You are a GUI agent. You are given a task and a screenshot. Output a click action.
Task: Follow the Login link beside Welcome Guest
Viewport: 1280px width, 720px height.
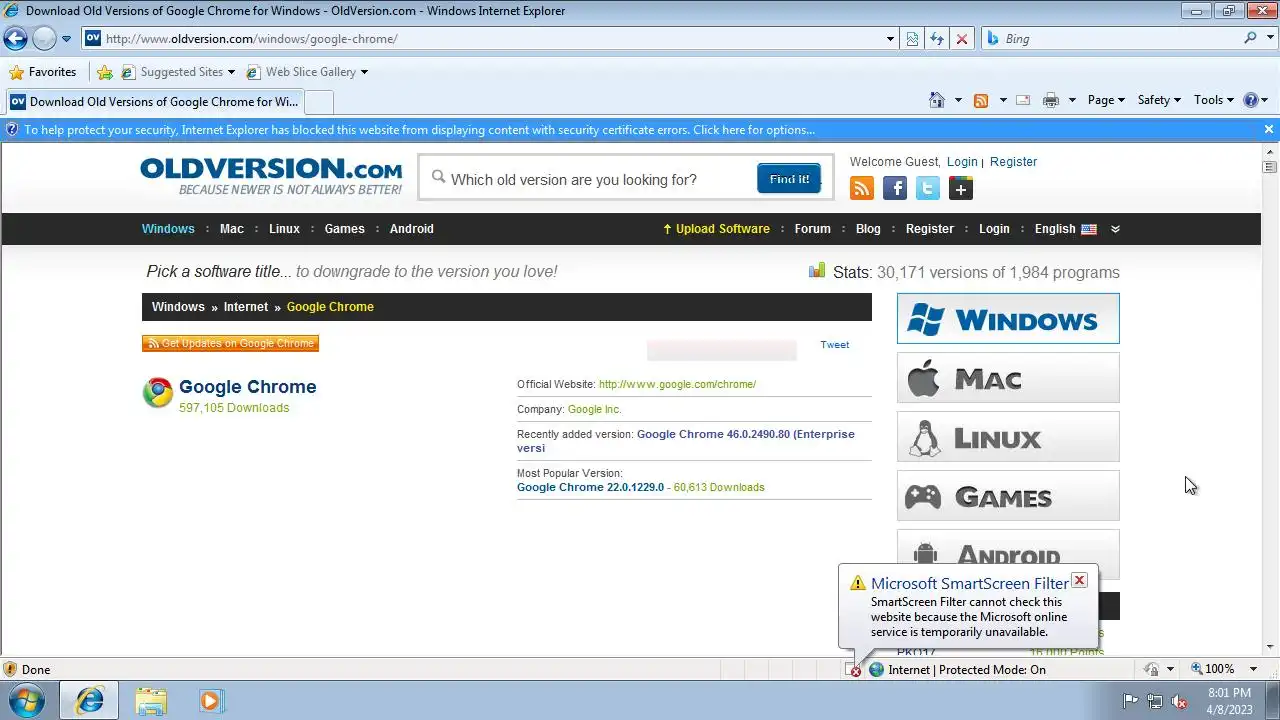tap(962, 162)
